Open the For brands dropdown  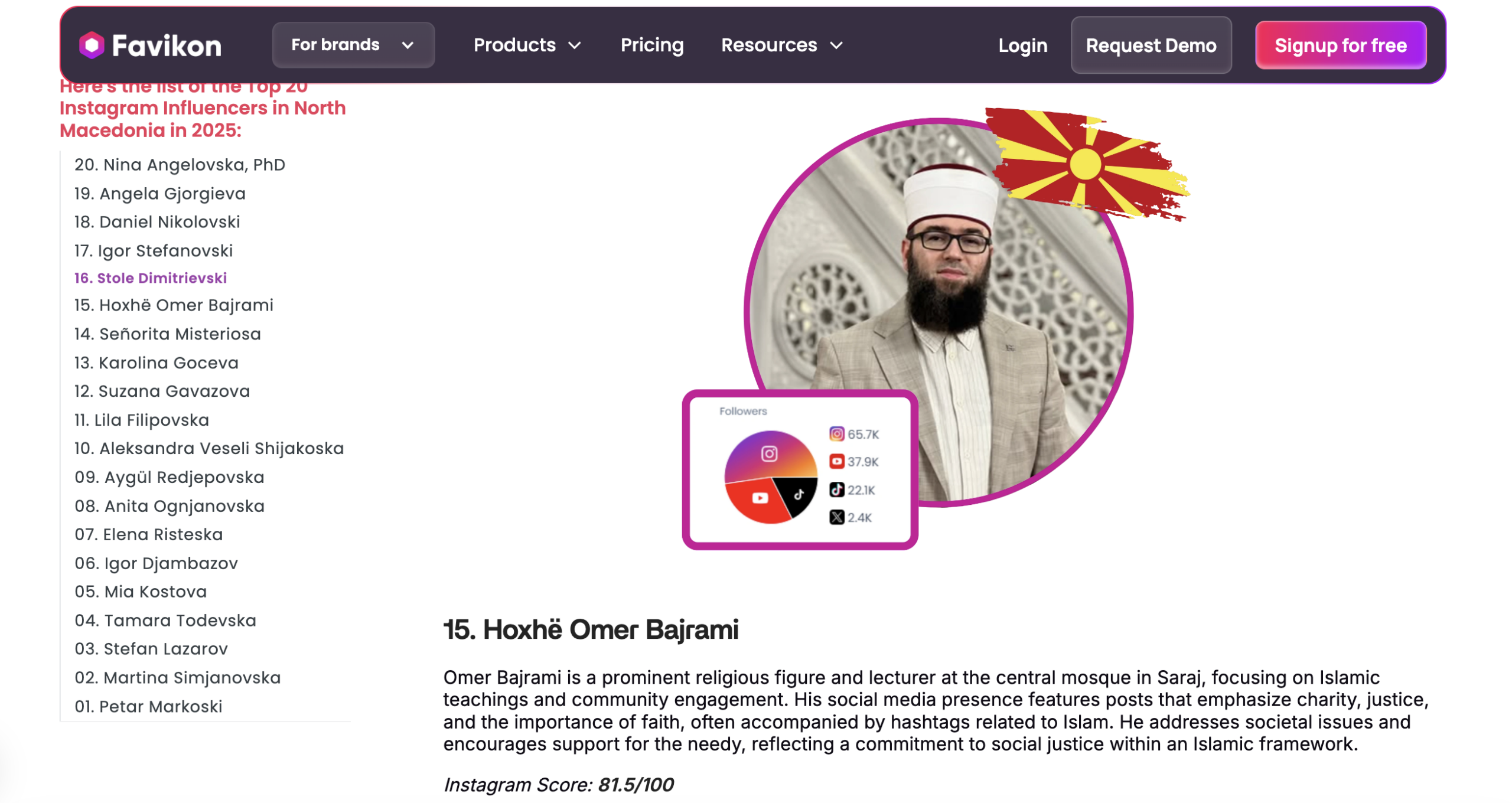(x=353, y=45)
